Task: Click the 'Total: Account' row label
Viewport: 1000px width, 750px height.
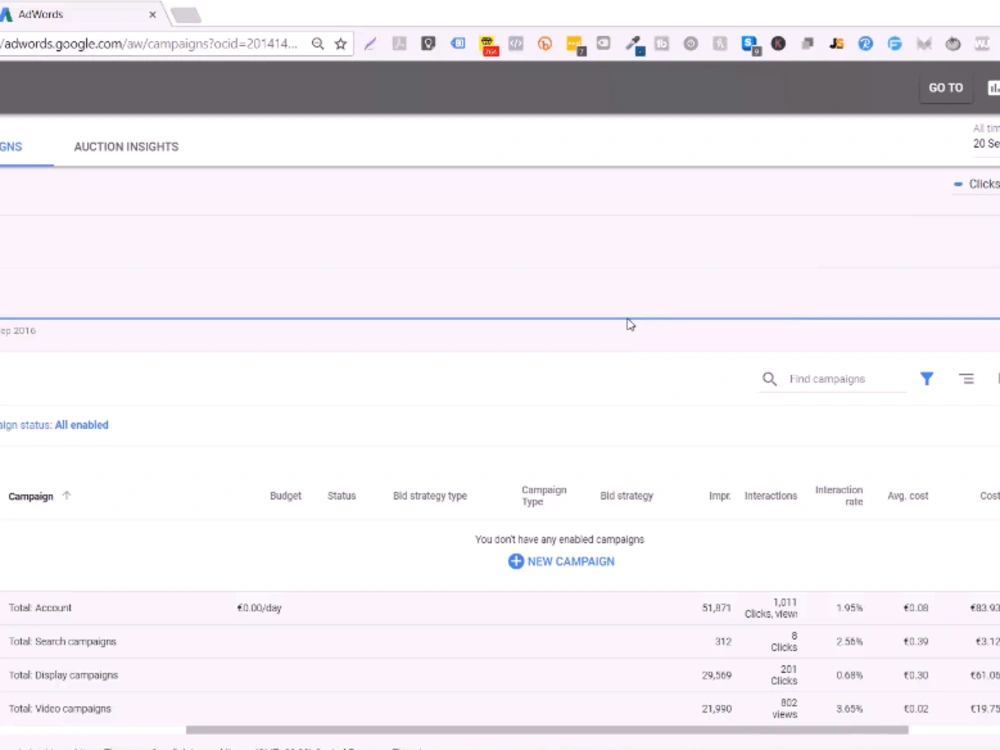Action: [x=40, y=608]
